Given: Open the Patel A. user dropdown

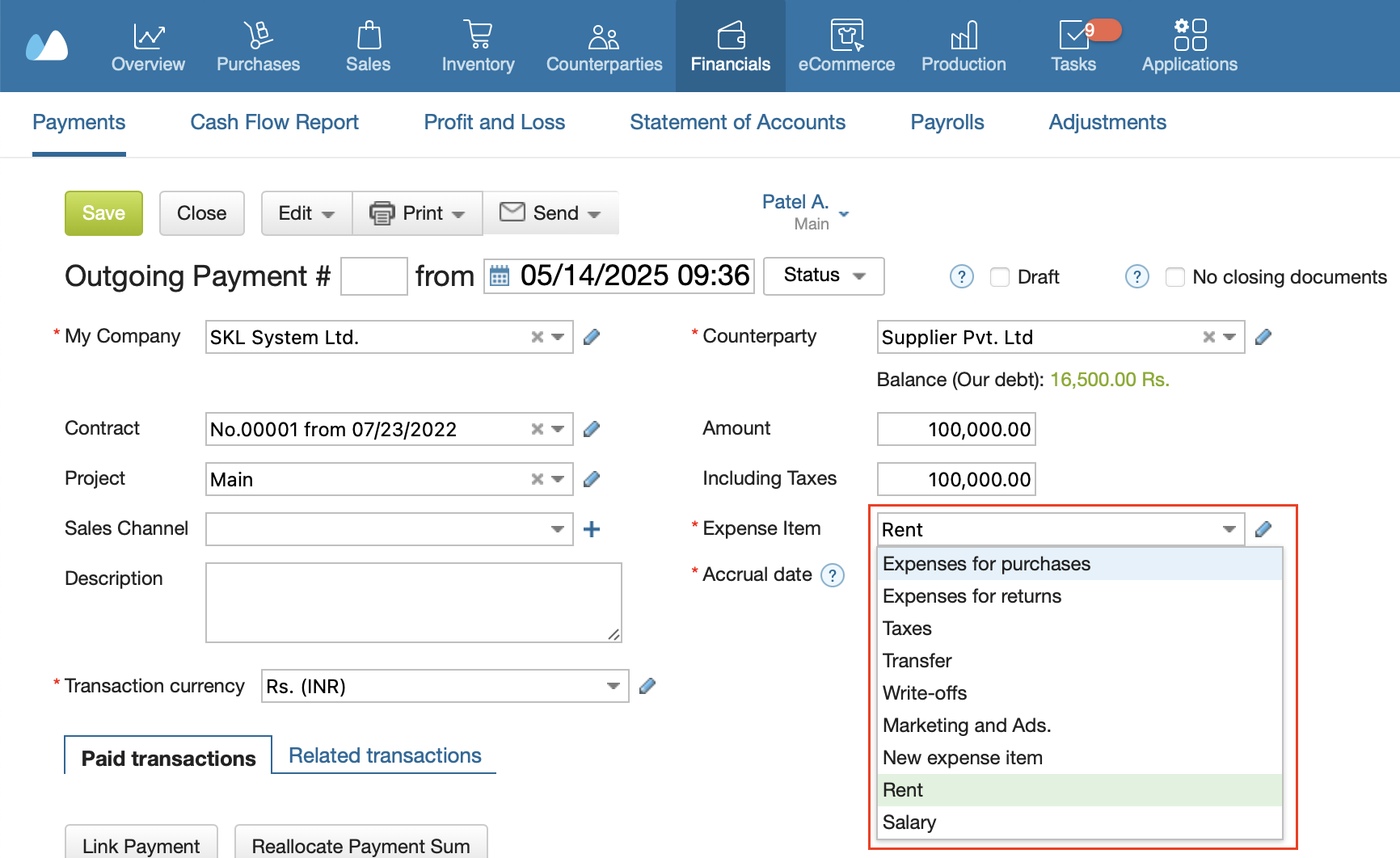Looking at the screenshot, I should [805, 212].
